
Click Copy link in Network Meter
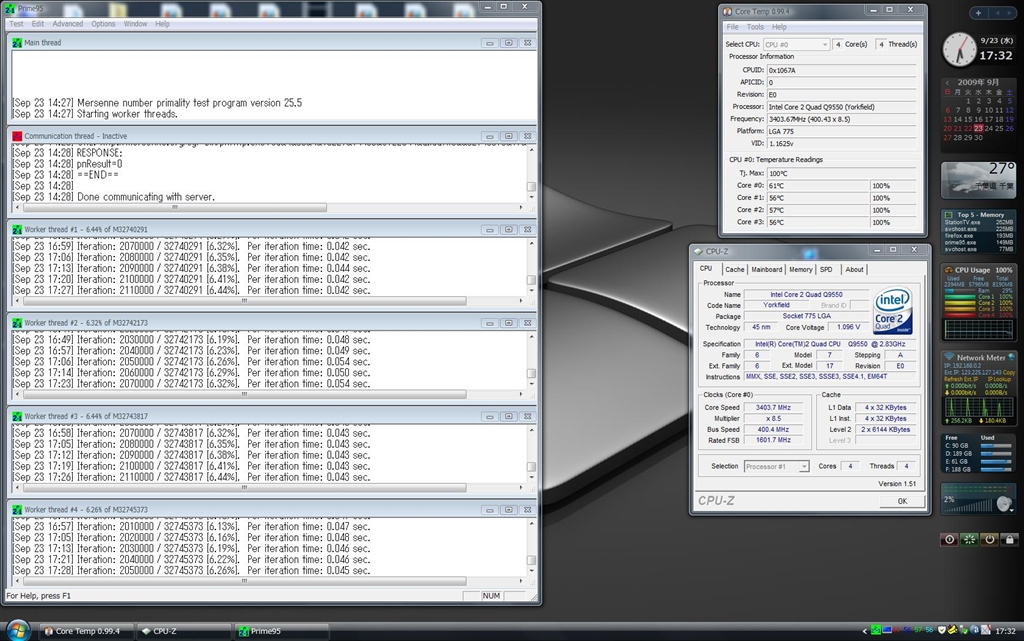click(x=1008, y=372)
